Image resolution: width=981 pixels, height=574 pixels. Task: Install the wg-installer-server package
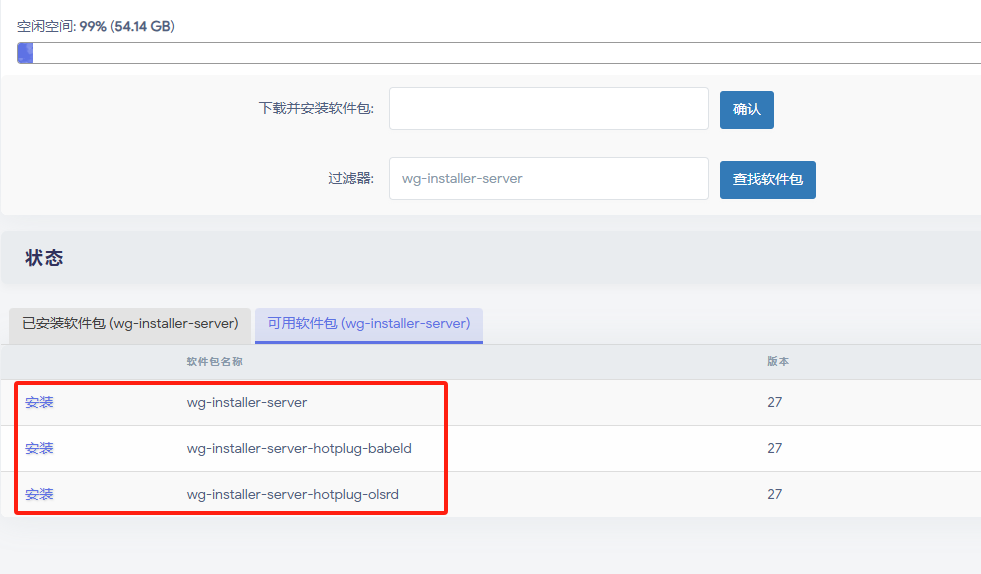point(39,402)
